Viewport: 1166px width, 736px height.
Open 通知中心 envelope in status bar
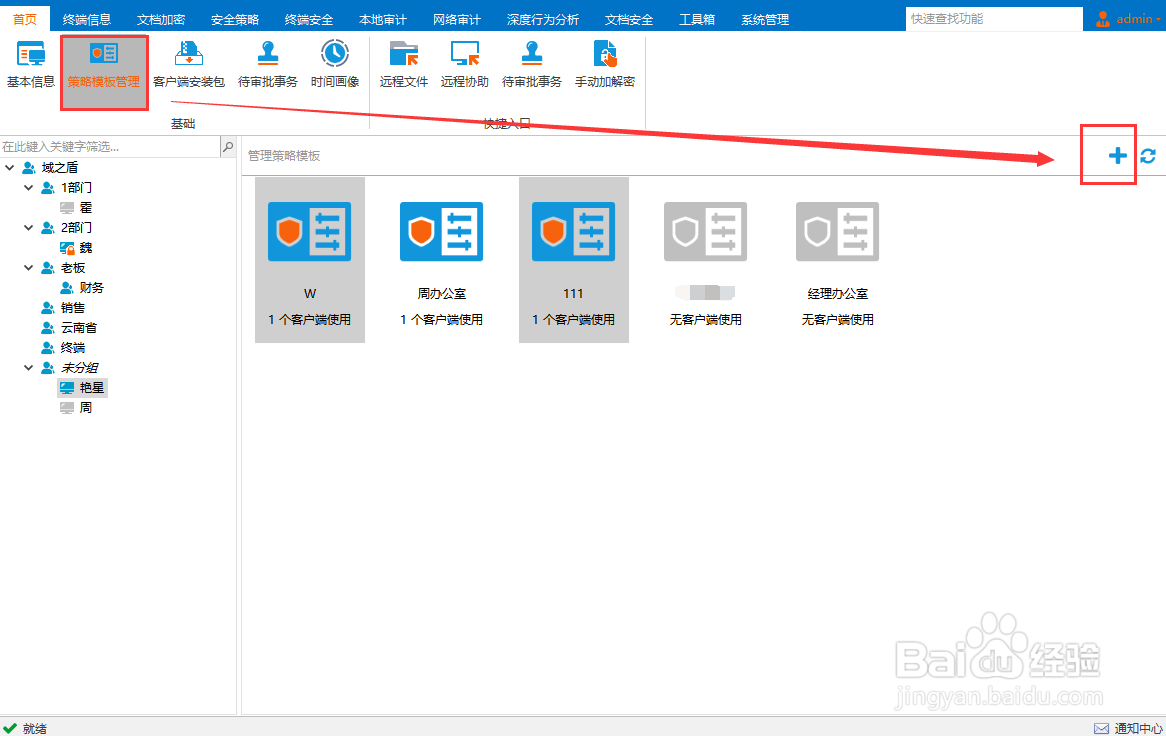pos(1101,728)
